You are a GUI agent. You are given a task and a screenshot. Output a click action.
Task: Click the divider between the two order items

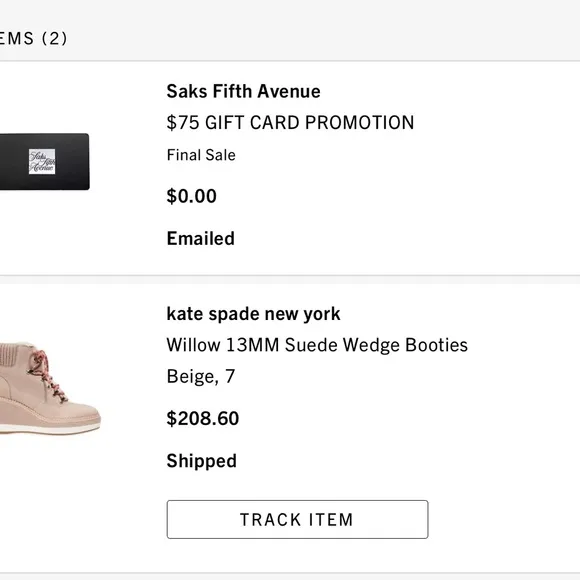[290, 280]
